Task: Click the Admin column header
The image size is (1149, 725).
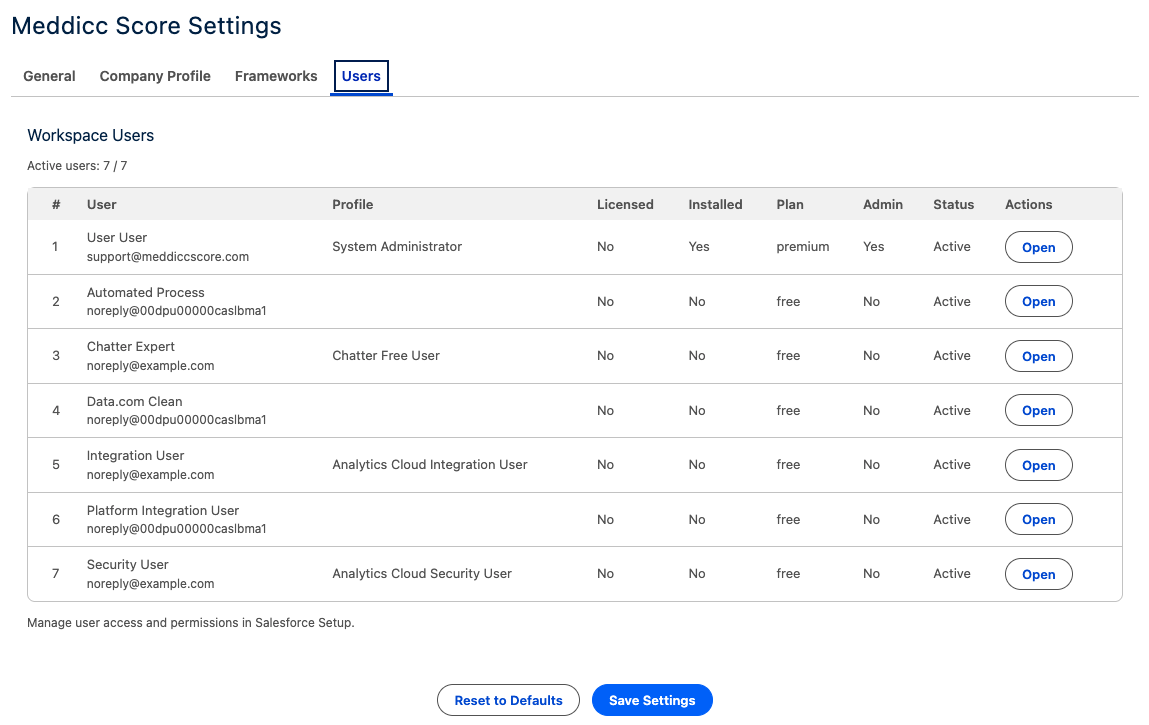Action: [882, 205]
